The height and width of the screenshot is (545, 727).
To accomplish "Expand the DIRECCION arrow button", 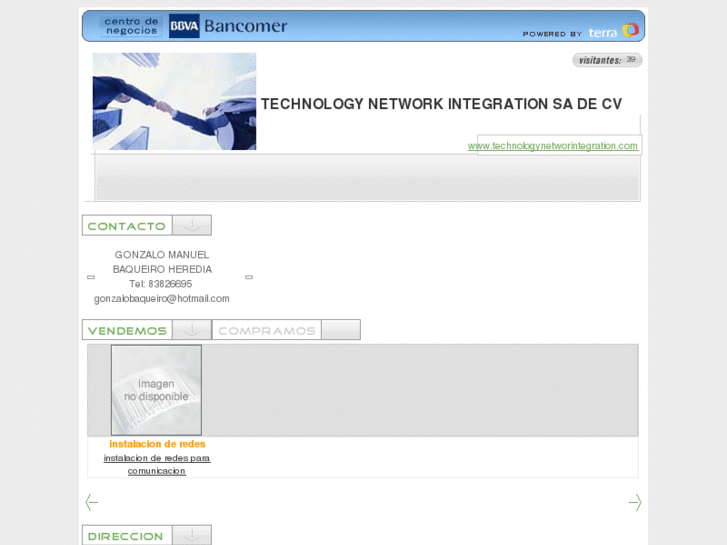I will [x=192, y=535].
